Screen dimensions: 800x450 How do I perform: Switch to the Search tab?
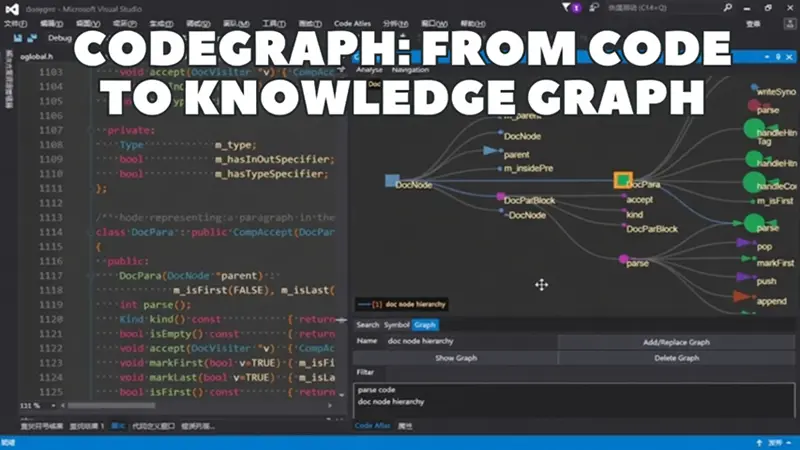(x=367, y=325)
